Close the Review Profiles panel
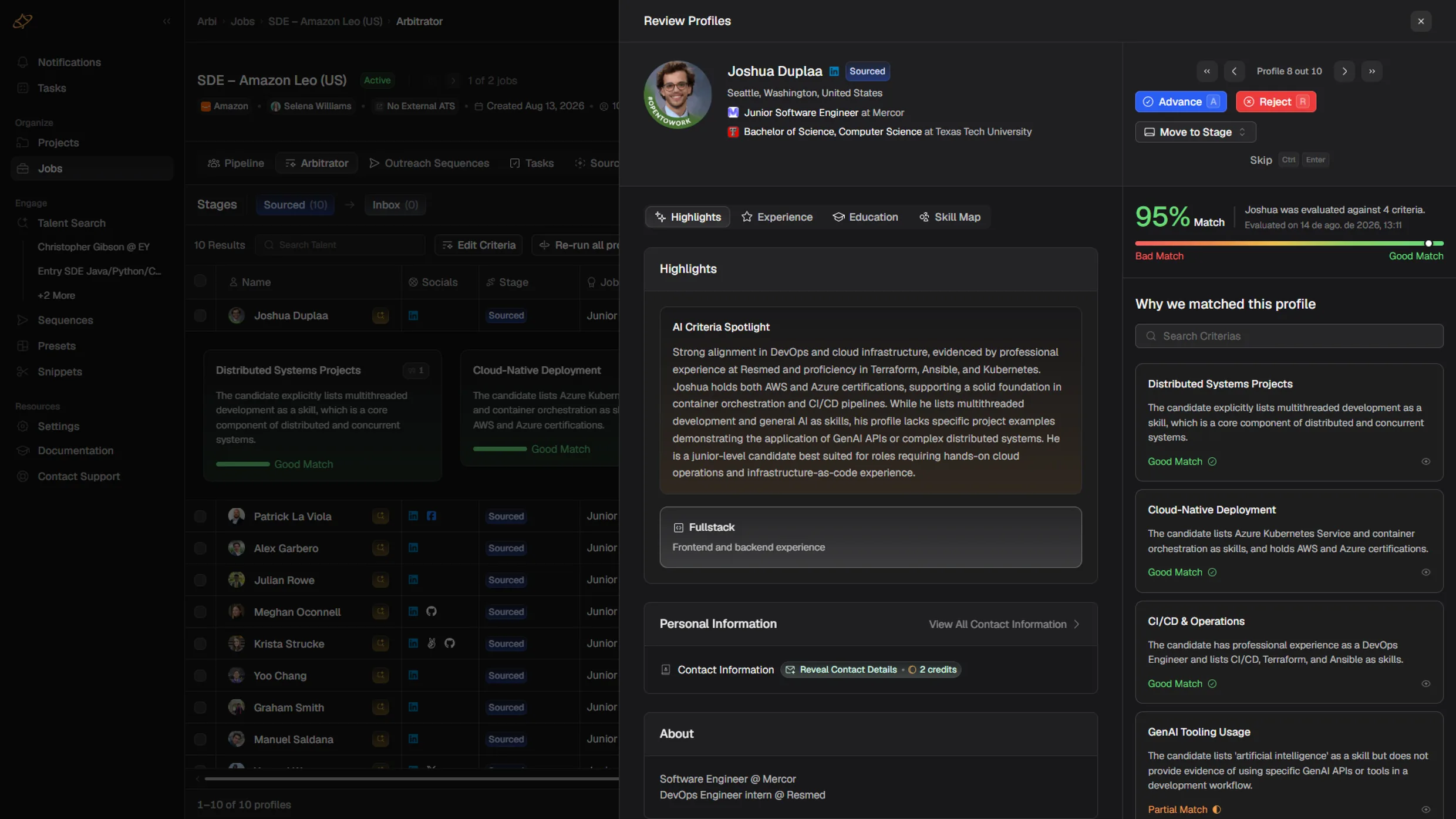The image size is (1456, 819). (1421, 21)
